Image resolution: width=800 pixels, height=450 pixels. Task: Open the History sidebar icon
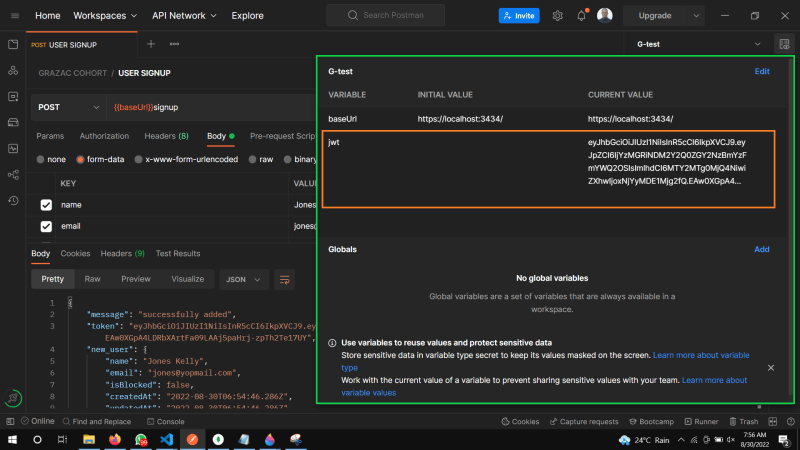(13, 201)
